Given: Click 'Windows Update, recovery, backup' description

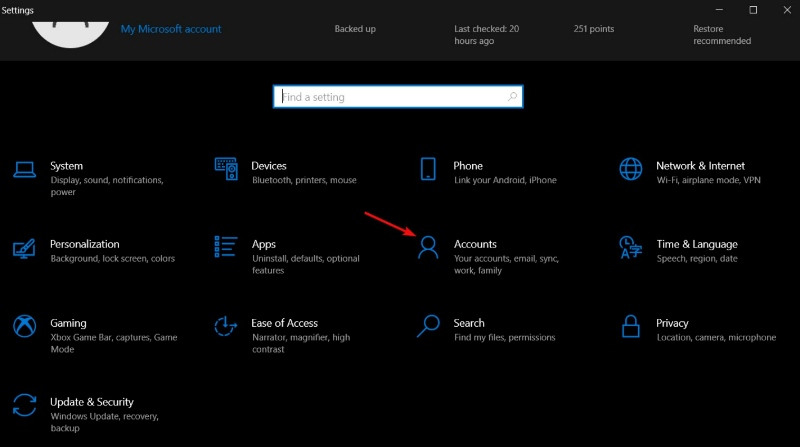Looking at the screenshot, I should (x=105, y=422).
